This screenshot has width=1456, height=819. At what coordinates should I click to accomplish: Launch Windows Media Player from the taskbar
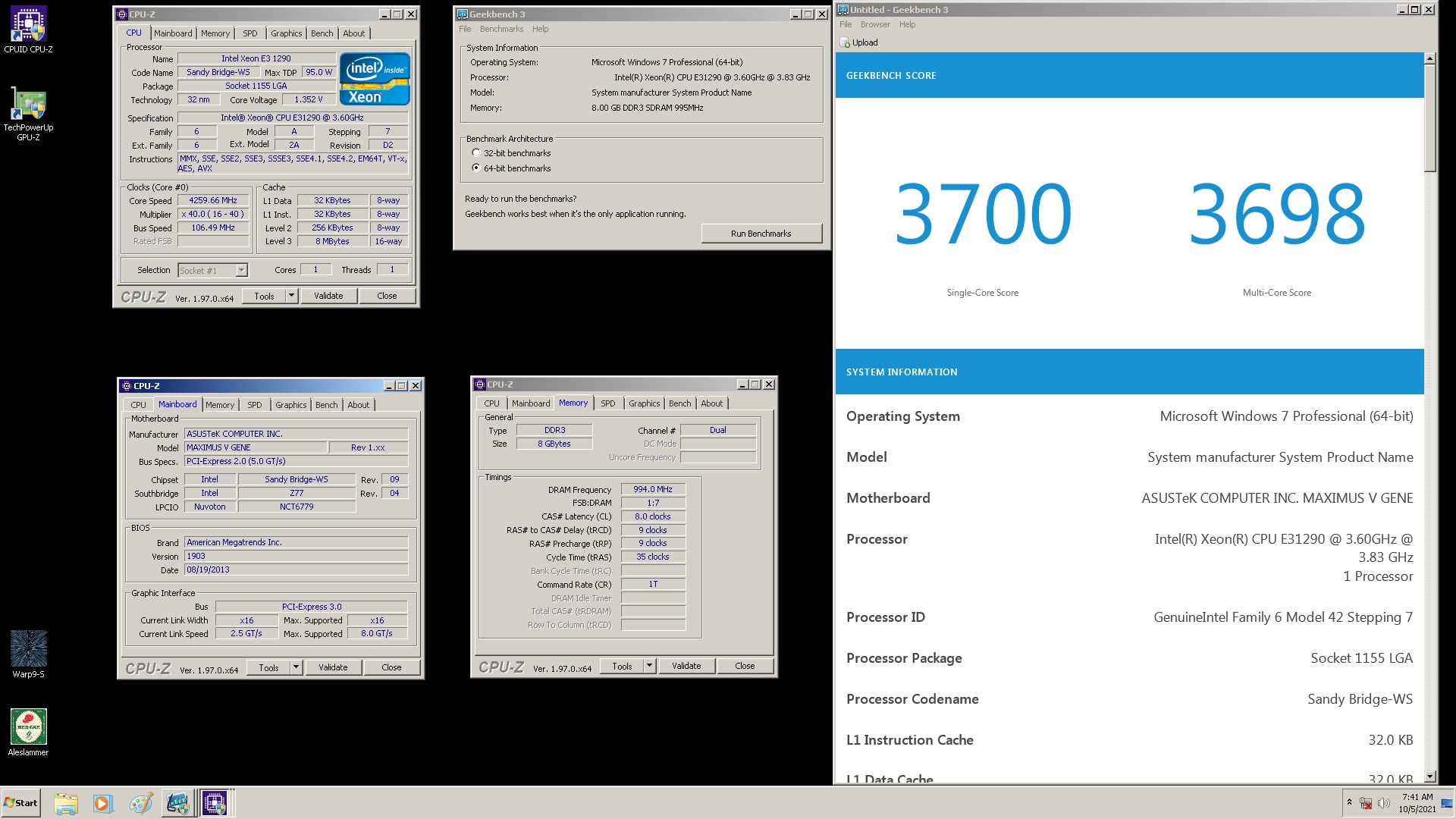(x=102, y=803)
